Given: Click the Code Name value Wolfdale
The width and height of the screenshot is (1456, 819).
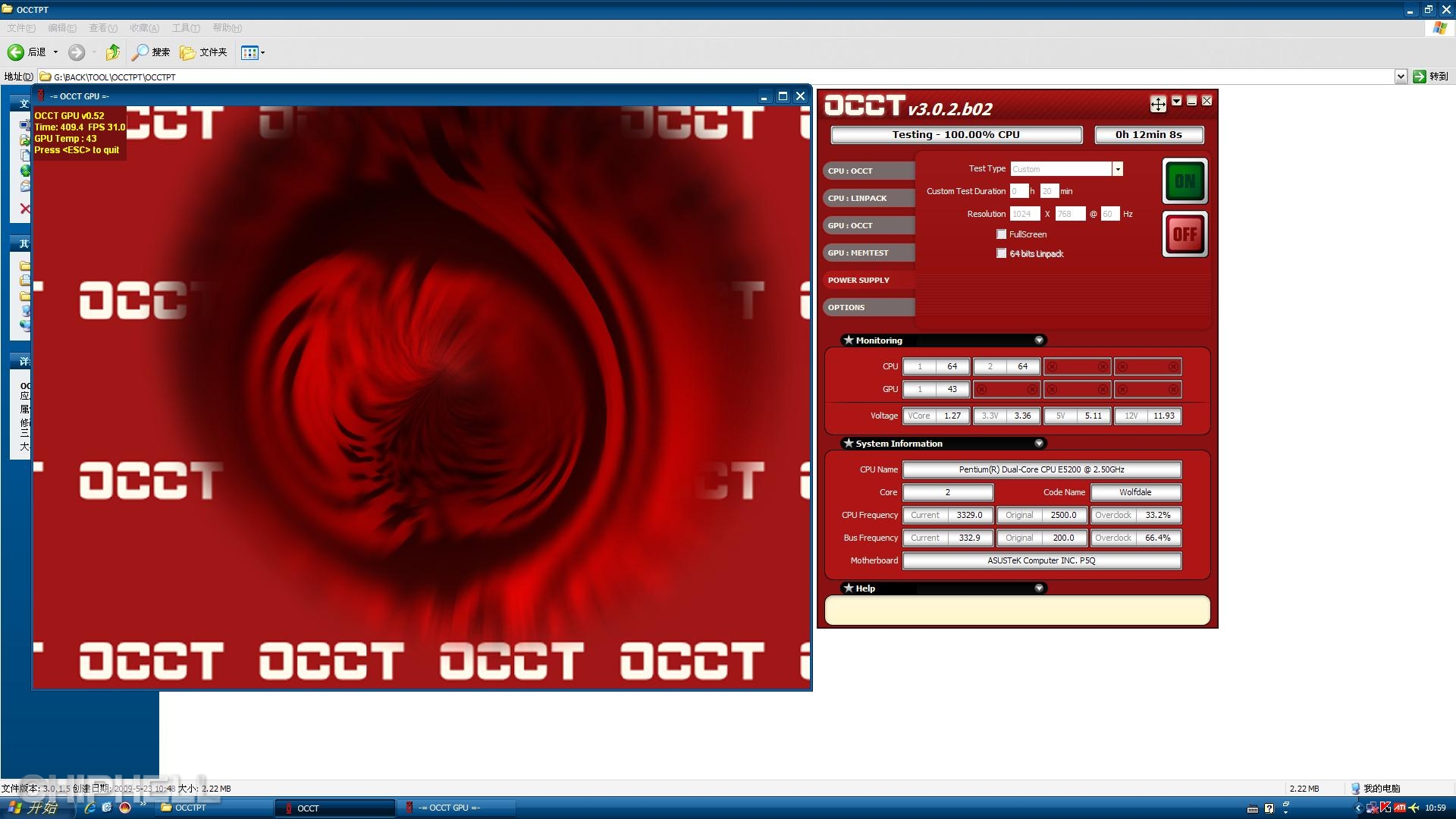Looking at the screenshot, I should (1135, 493).
